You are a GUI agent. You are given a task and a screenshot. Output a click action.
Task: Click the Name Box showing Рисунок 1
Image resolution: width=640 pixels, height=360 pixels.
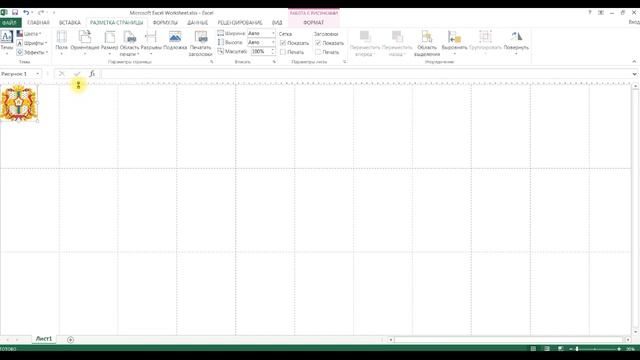[x=17, y=74]
